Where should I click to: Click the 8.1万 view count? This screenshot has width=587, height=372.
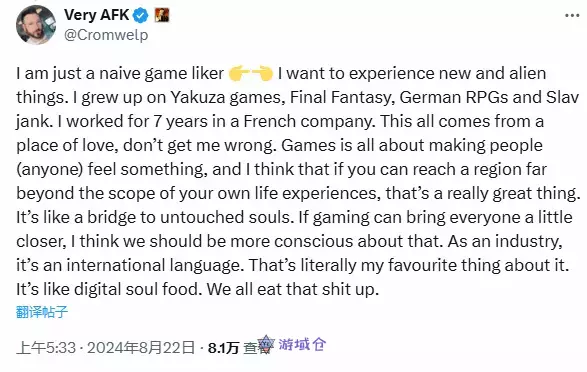(x=223, y=348)
